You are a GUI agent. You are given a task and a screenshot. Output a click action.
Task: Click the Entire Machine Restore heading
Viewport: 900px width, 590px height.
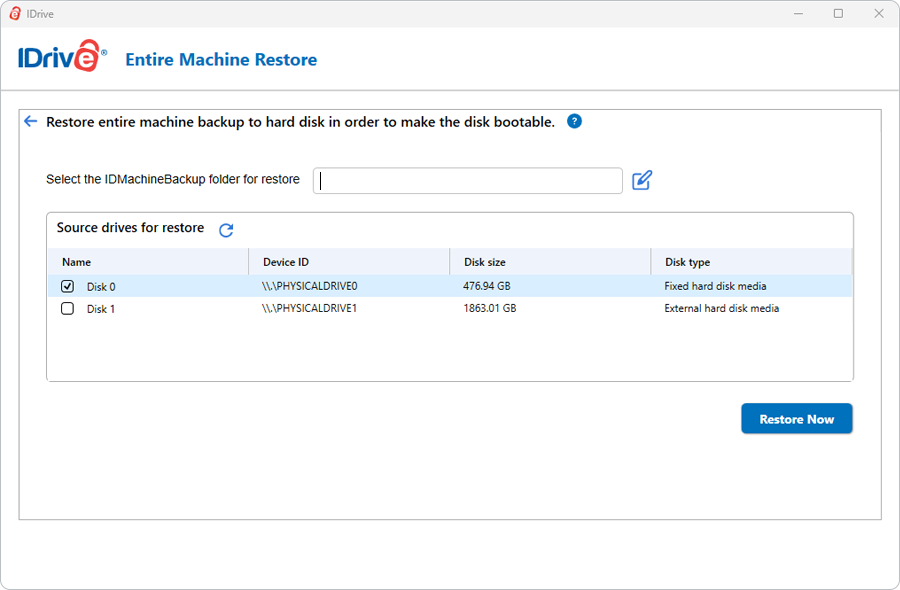point(221,59)
